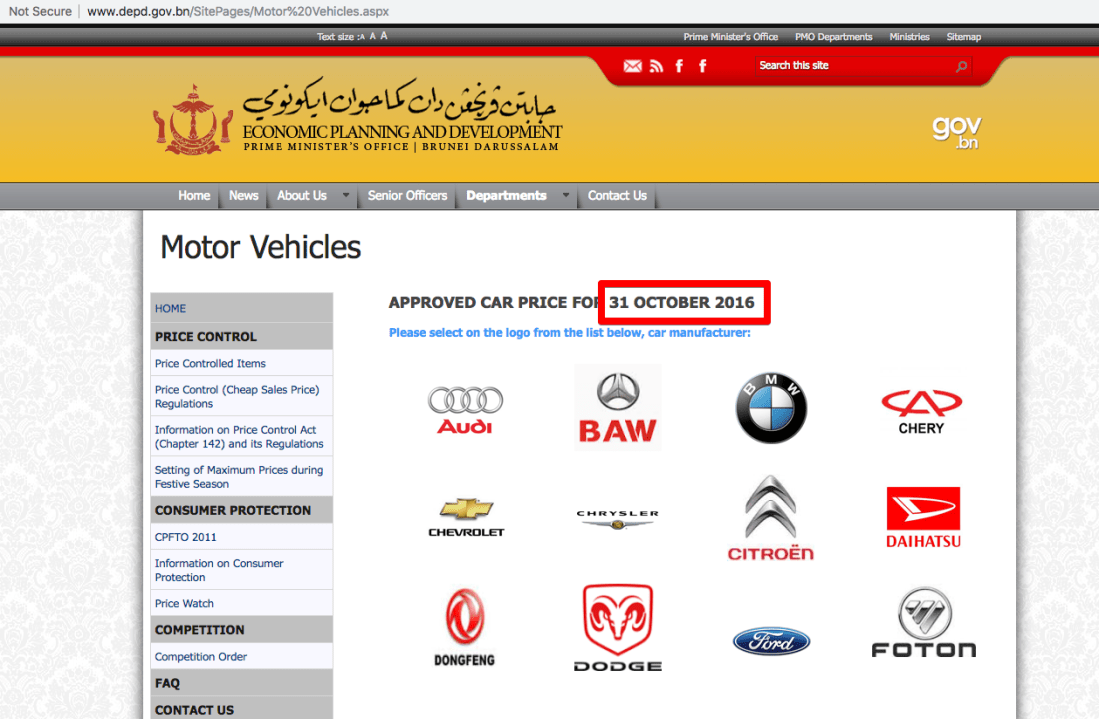Expand the About Us dropdown
The image size is (1099, 719).
click(x=302, y=196)
